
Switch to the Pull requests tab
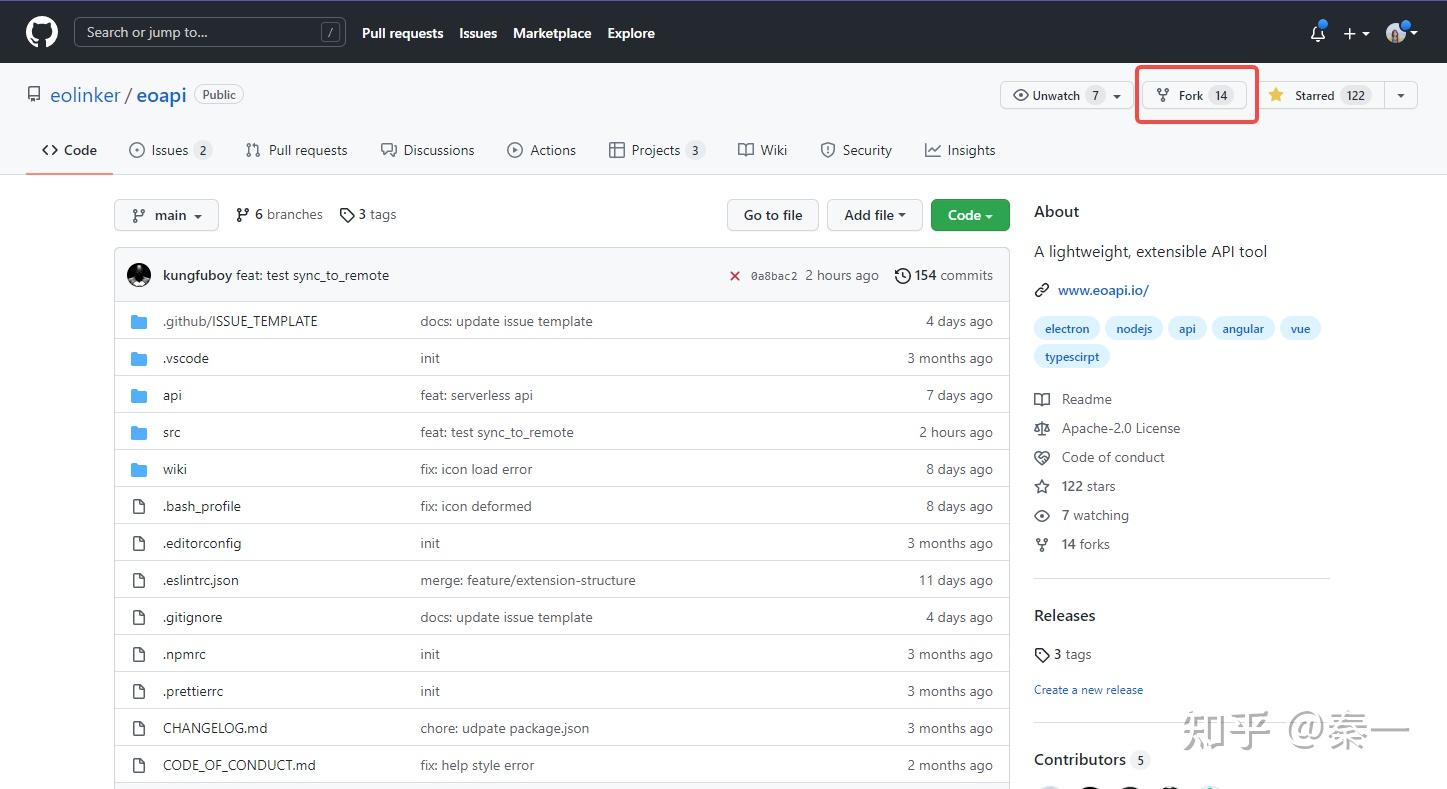tap(296, 149)
